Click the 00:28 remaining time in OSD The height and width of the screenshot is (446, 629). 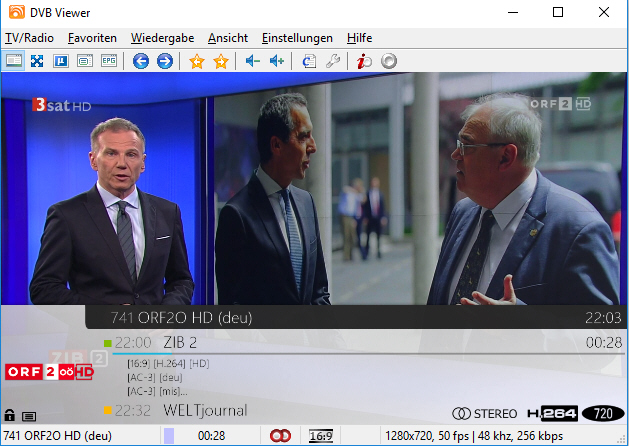click(x=604, y=343)
